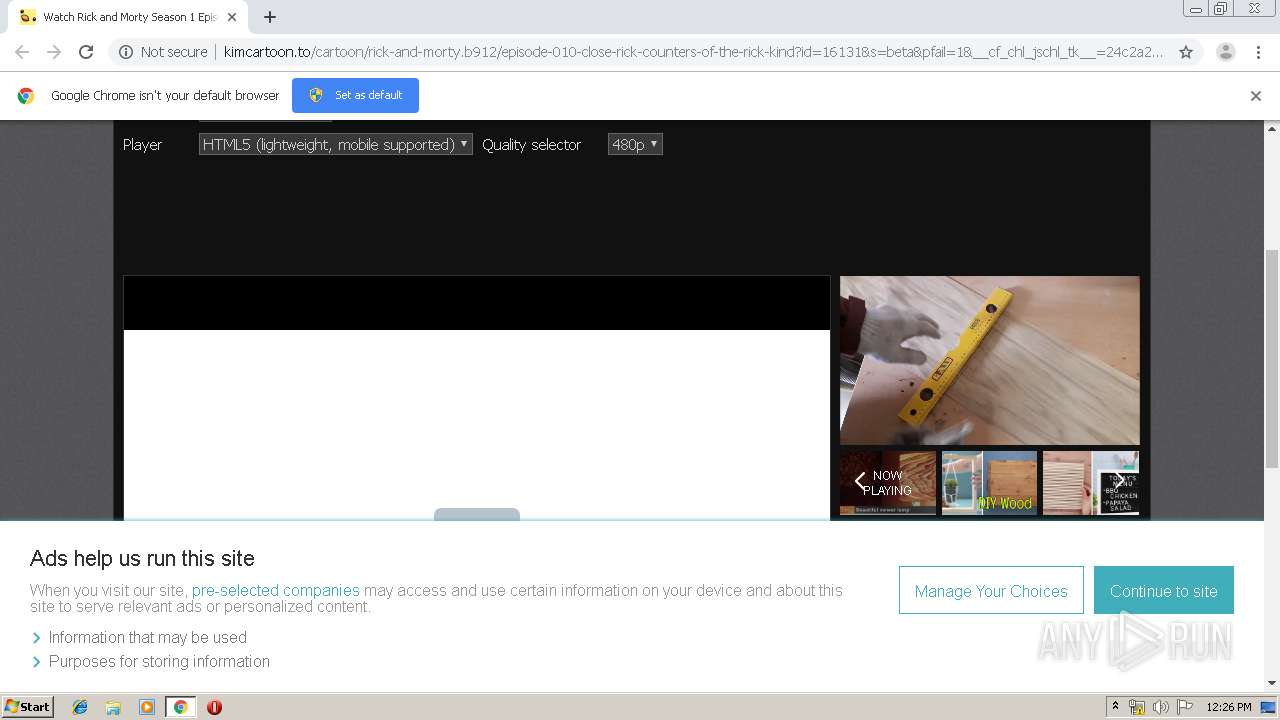This screenshot has width=1280, height=720.
Task: Click the Show desktop icon by the clock
Action: [x=1268, y=707]
